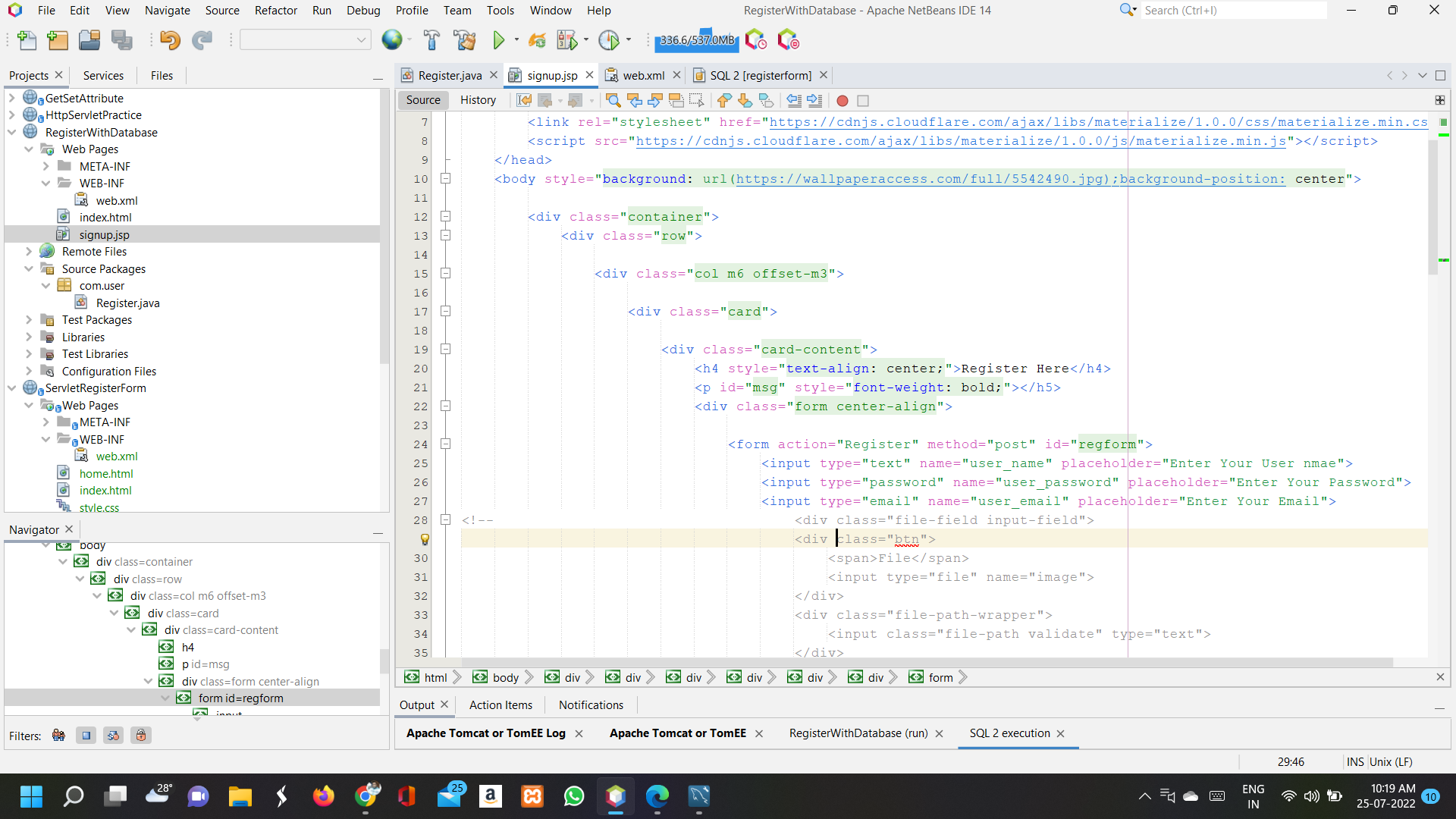Open the project configuration combo box
This screenshot has height=819, width=1456.
tap(305, 40)
